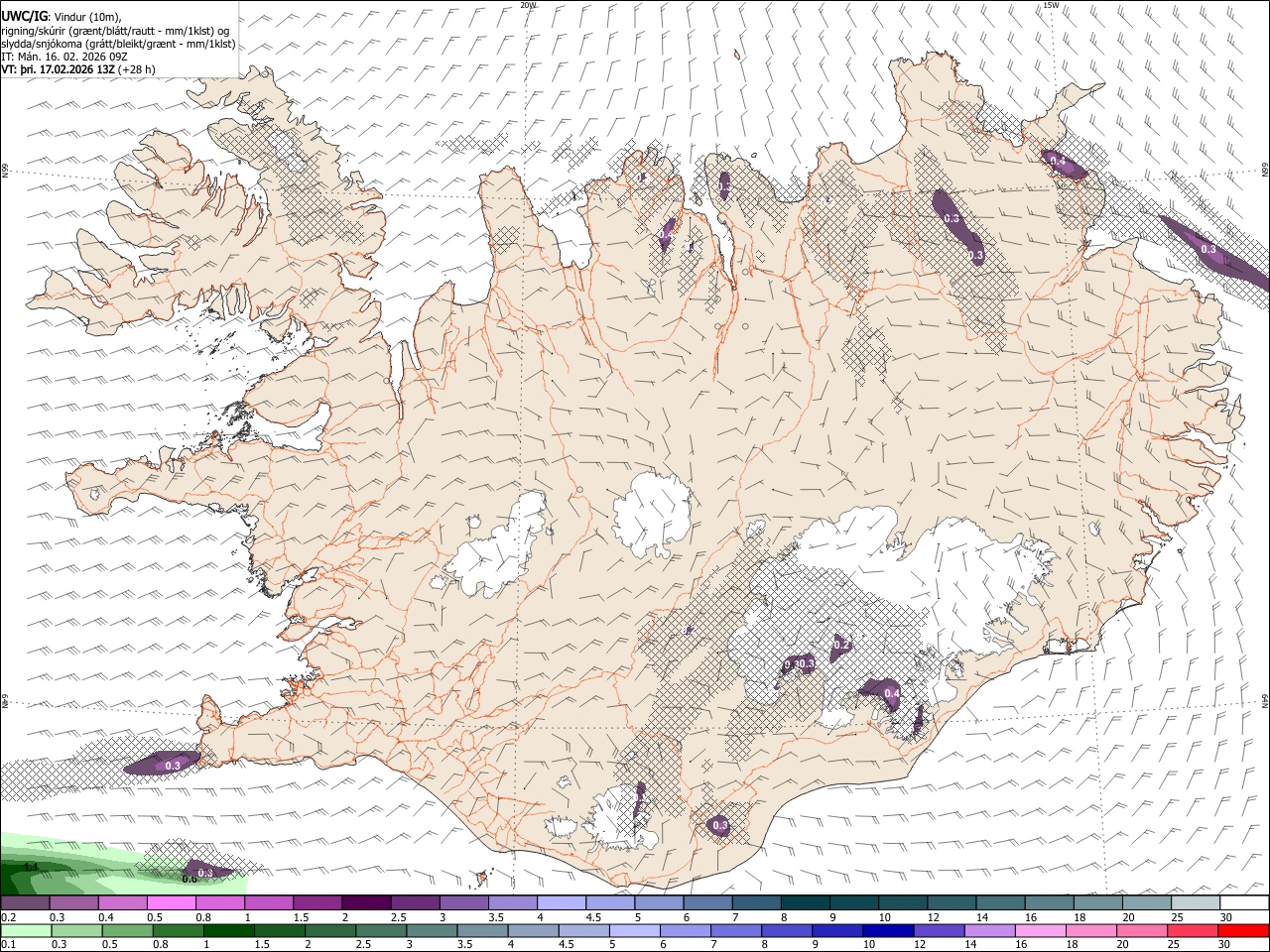Click the 0.1 rain legend label

pyautogui.click(x=8, y=945)
